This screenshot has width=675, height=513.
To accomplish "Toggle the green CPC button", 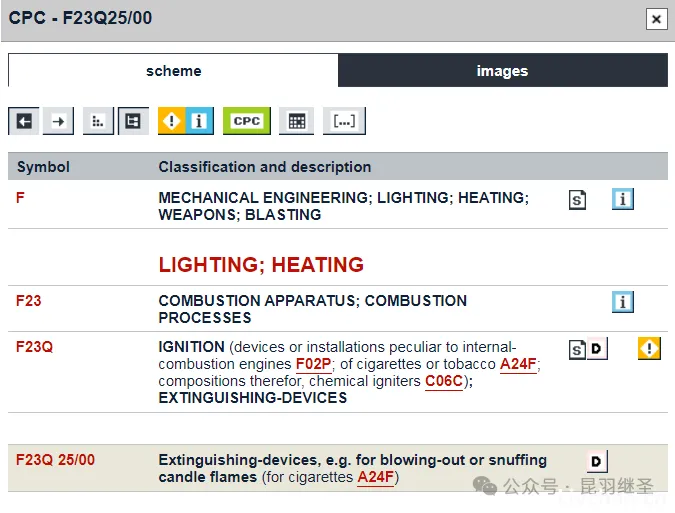I will (x=246, y=121).
